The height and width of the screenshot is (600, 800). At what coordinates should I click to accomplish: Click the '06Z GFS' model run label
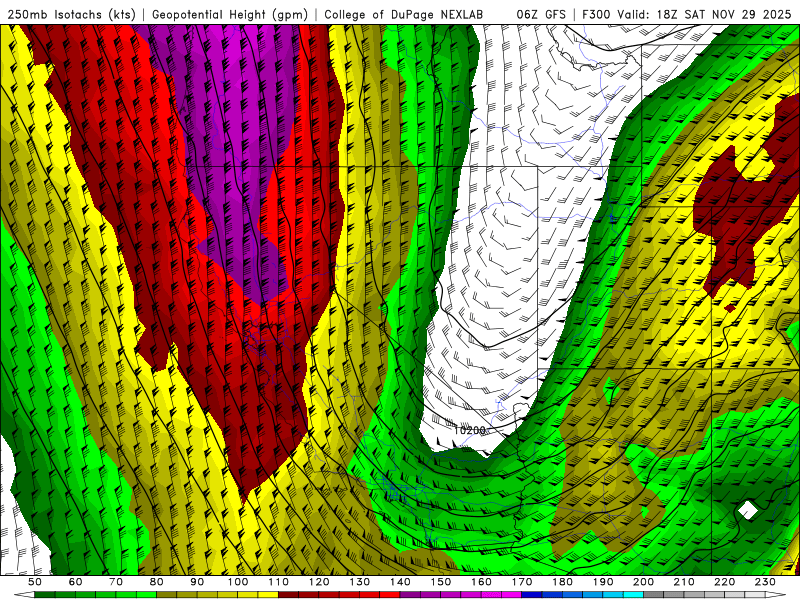tap(540, 15)
